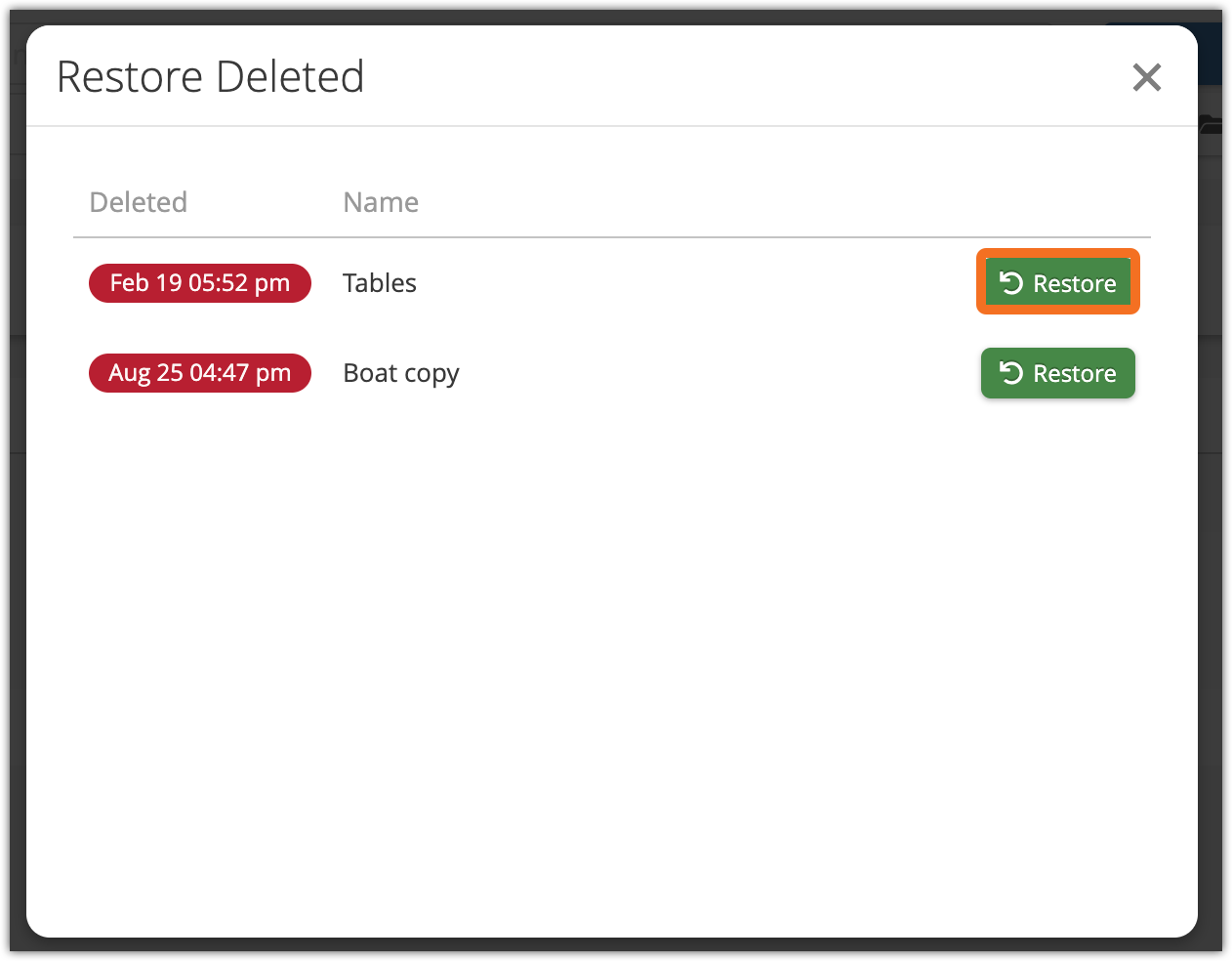Click the empty white area below the list
The width and height of the screenshot is (1232, 961).
[612, 664]
